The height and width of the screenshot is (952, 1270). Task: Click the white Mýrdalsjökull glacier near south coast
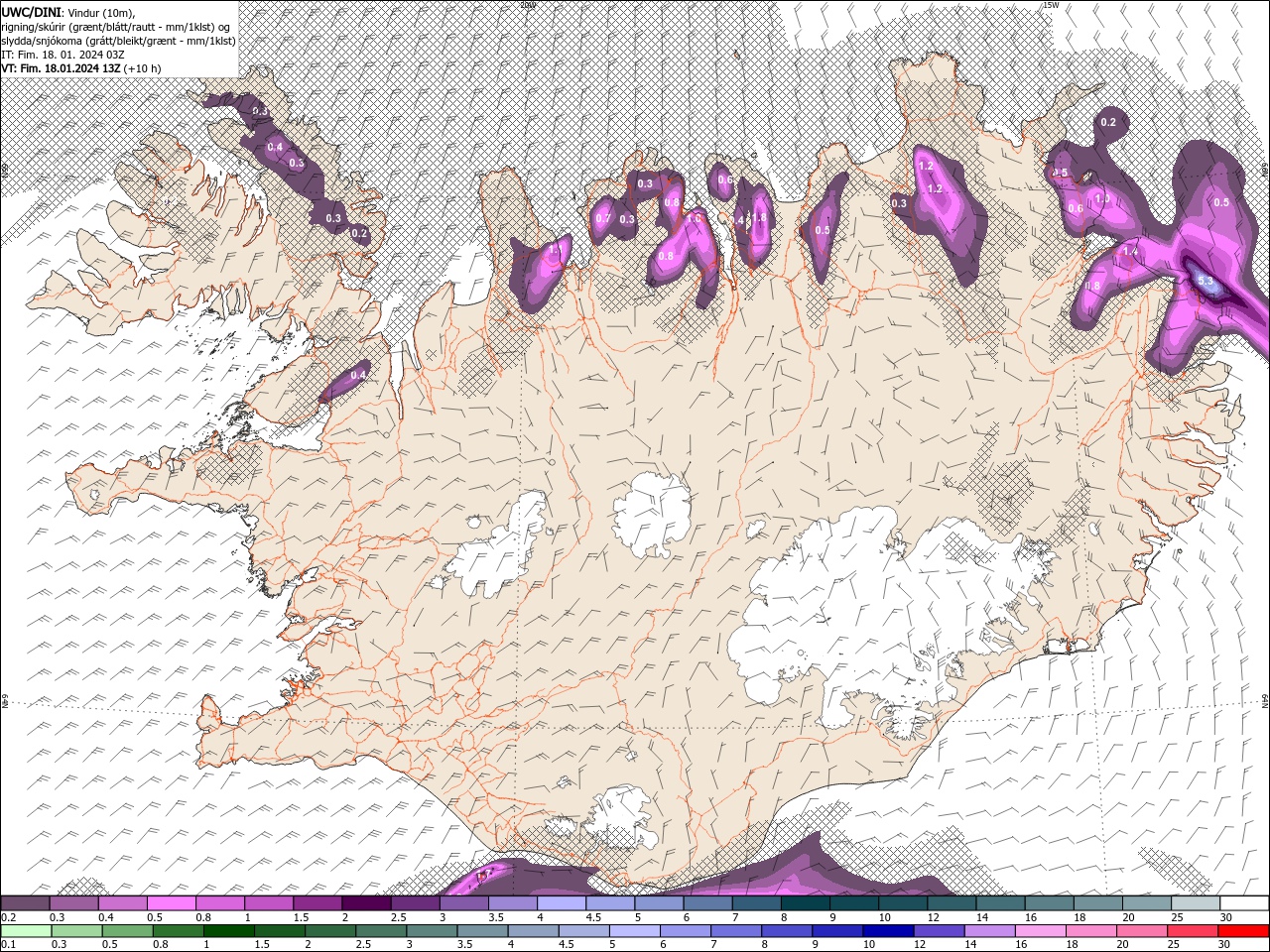(x=623, y=815)
